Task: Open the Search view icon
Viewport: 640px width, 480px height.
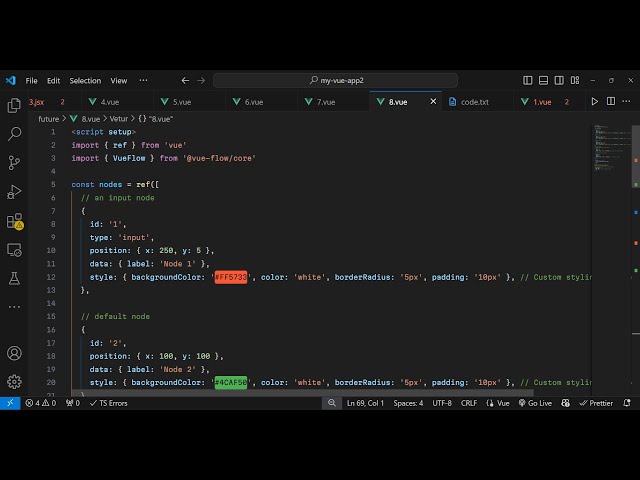Action: (14, 133)
